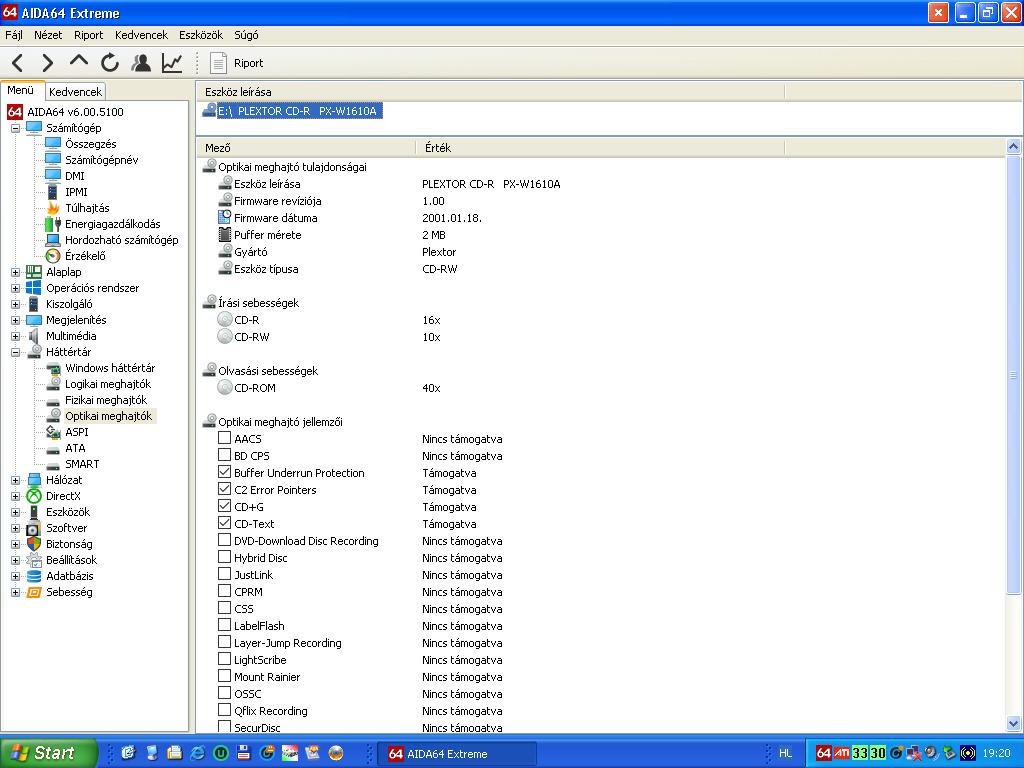The width and height of the screenshot is (1024, 768).
Task: Go up one level with the up arrow
Action: tap(78, 61)
